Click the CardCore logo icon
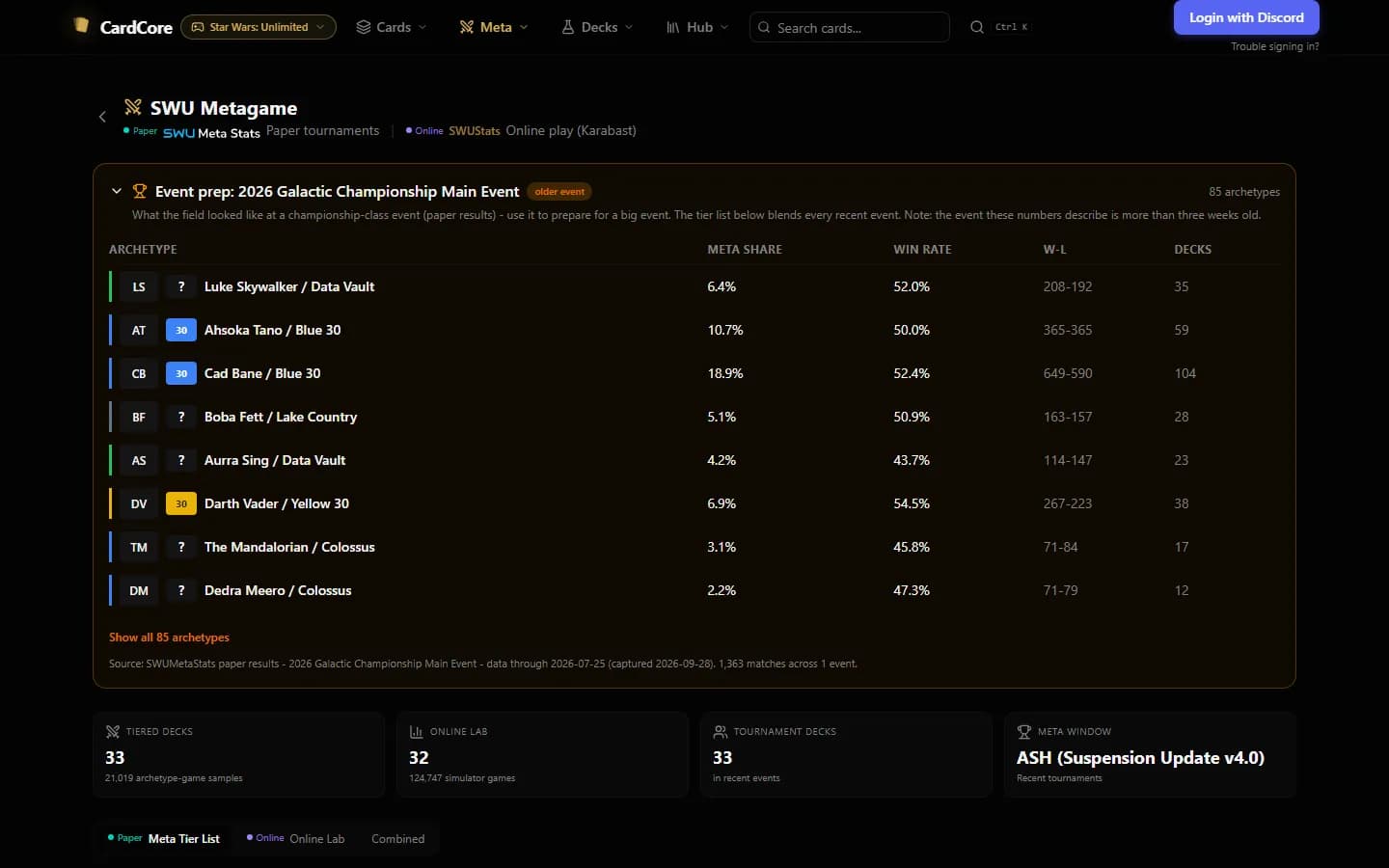Viewport: 1389px width, 868px height. tap(82, 25)
